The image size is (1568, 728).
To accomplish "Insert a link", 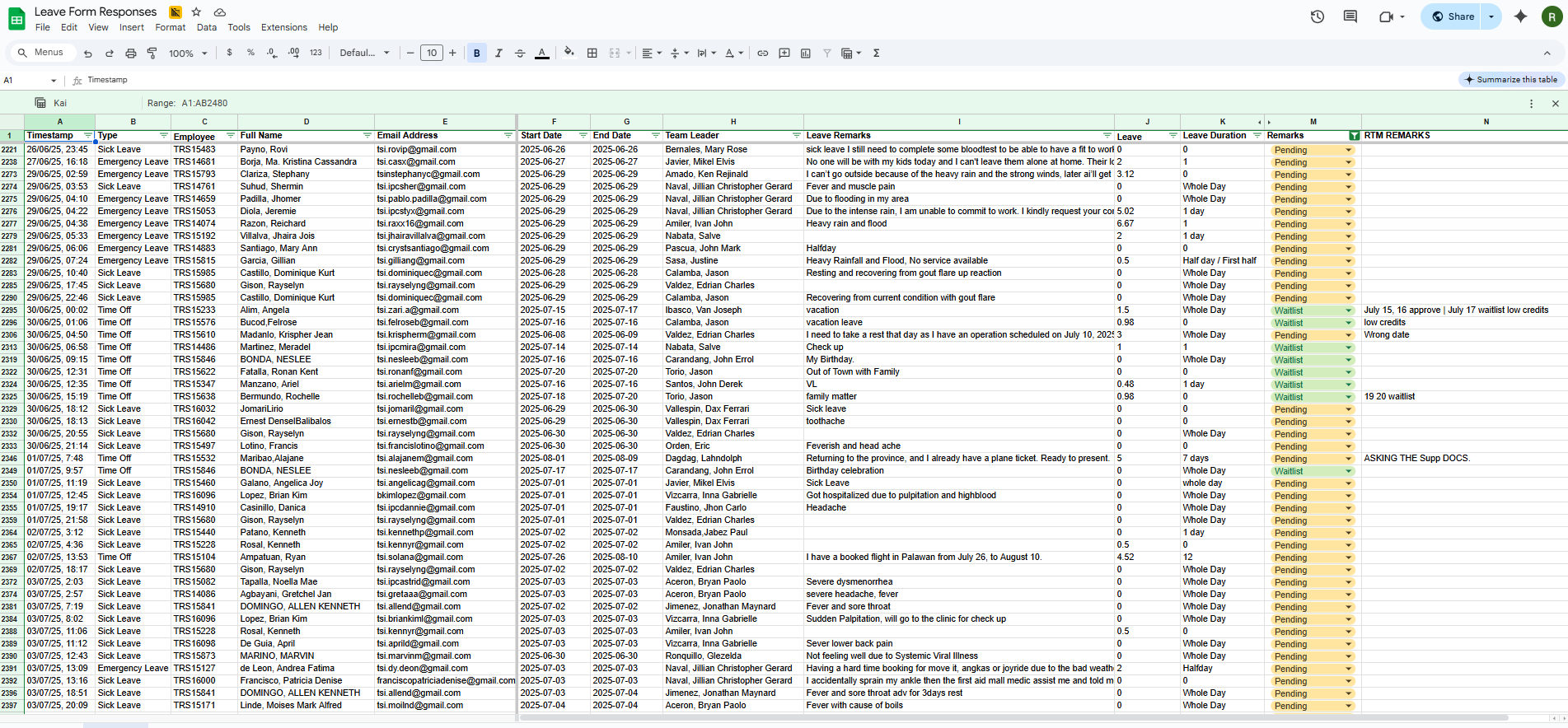I will [x=763, y=53].
